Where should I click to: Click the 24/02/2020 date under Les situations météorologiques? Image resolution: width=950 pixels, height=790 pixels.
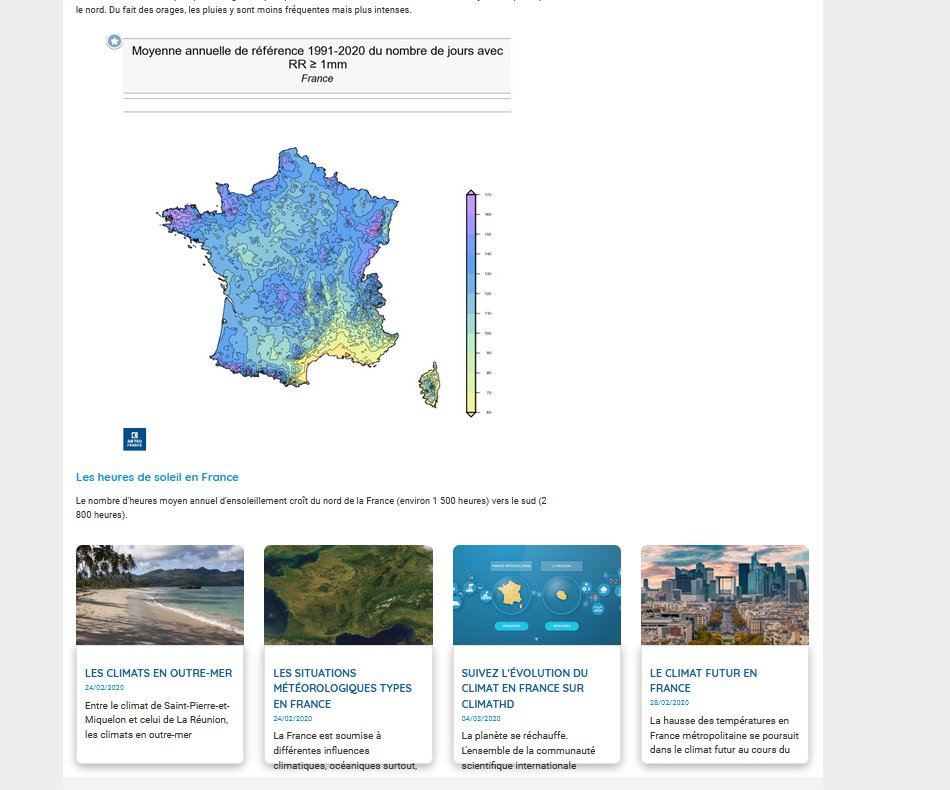[x=293, y=719]
